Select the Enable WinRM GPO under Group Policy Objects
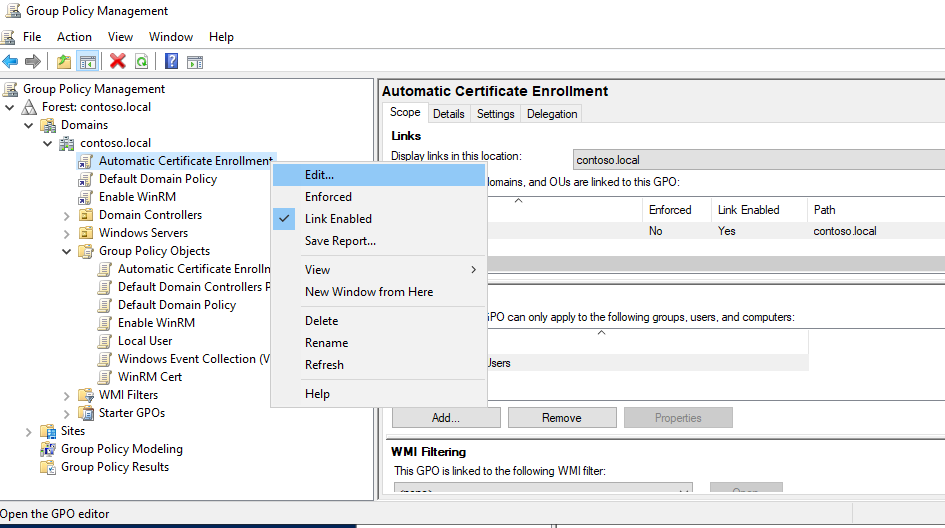Screen dimensions: 945x528 tap(156, 323)
